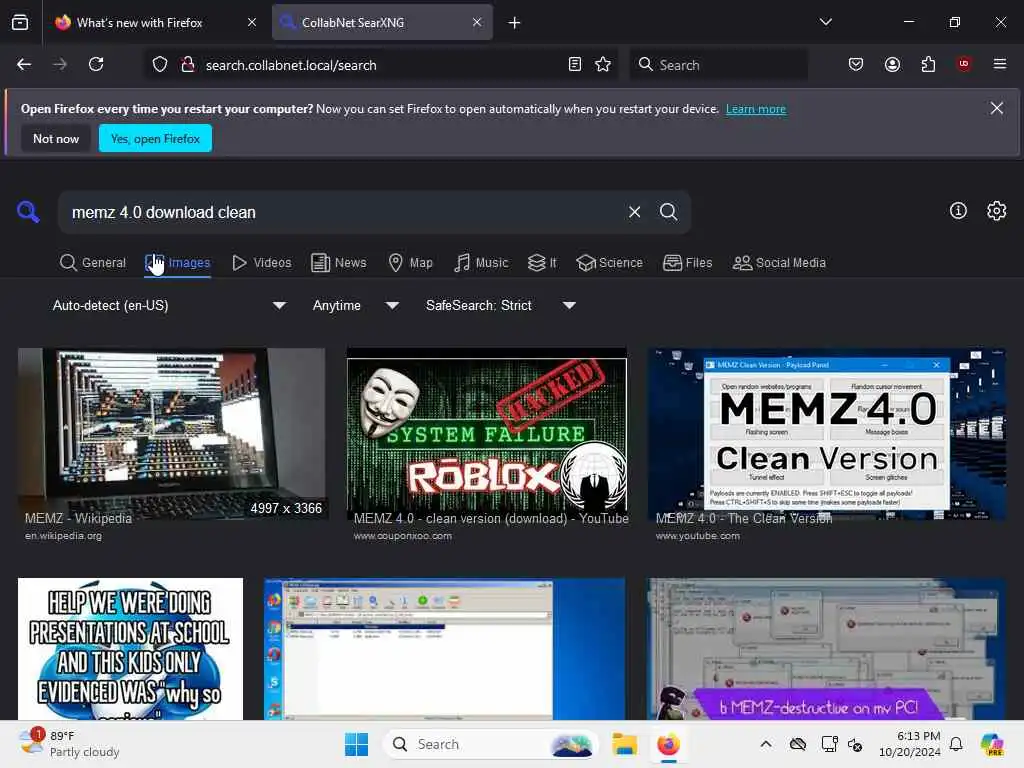The height and width of the screenshot is (768, 1024).
Task: Expand the list all tabs chevron
Action: pyautogui.click(x=825, y=22)
